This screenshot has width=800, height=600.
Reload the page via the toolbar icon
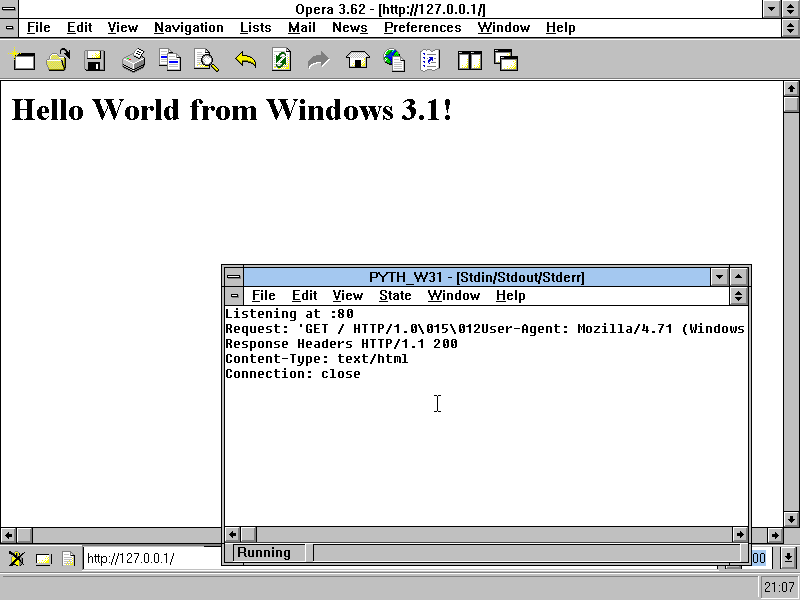(x=282, y=61)
